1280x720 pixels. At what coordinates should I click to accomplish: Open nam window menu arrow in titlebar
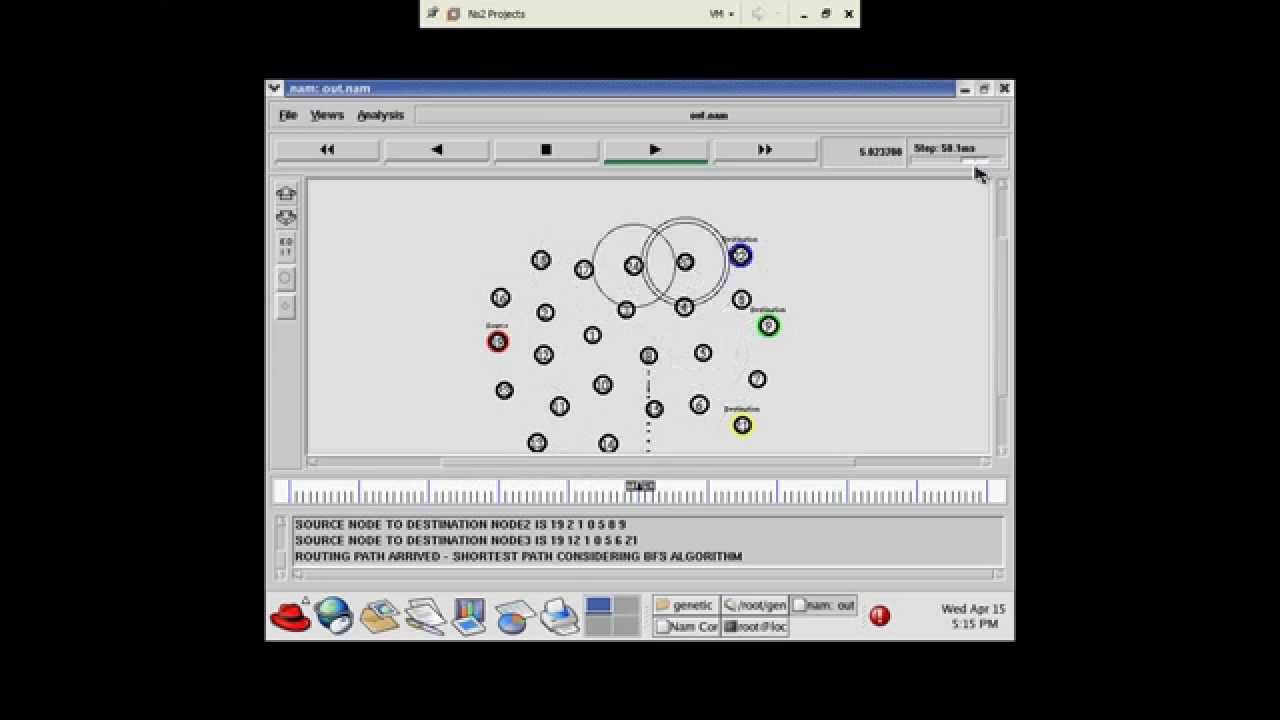tap(274, 89)
